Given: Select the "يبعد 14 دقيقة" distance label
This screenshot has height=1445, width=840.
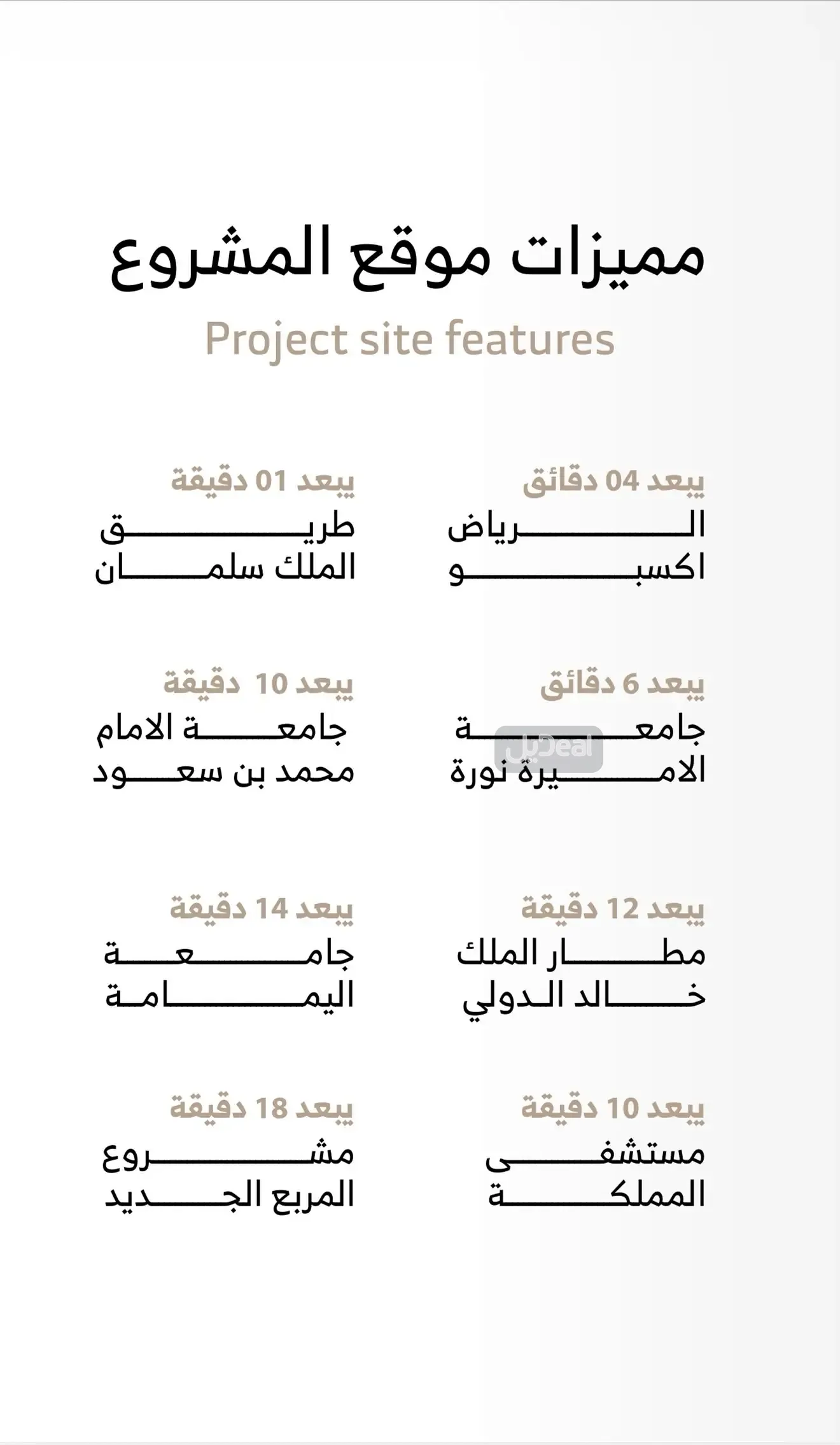Looking at the screenshot, I should 262,909.
